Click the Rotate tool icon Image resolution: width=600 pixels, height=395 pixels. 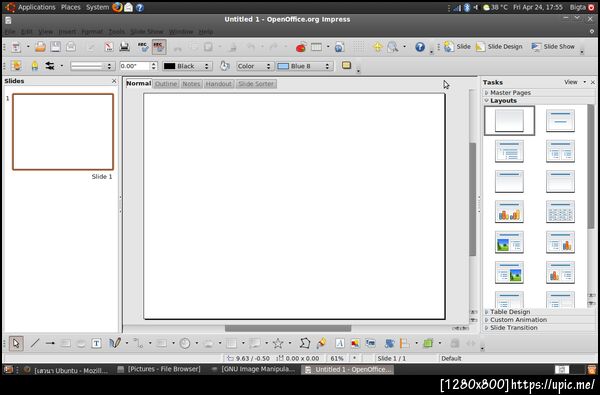click(x=389, y=343)
